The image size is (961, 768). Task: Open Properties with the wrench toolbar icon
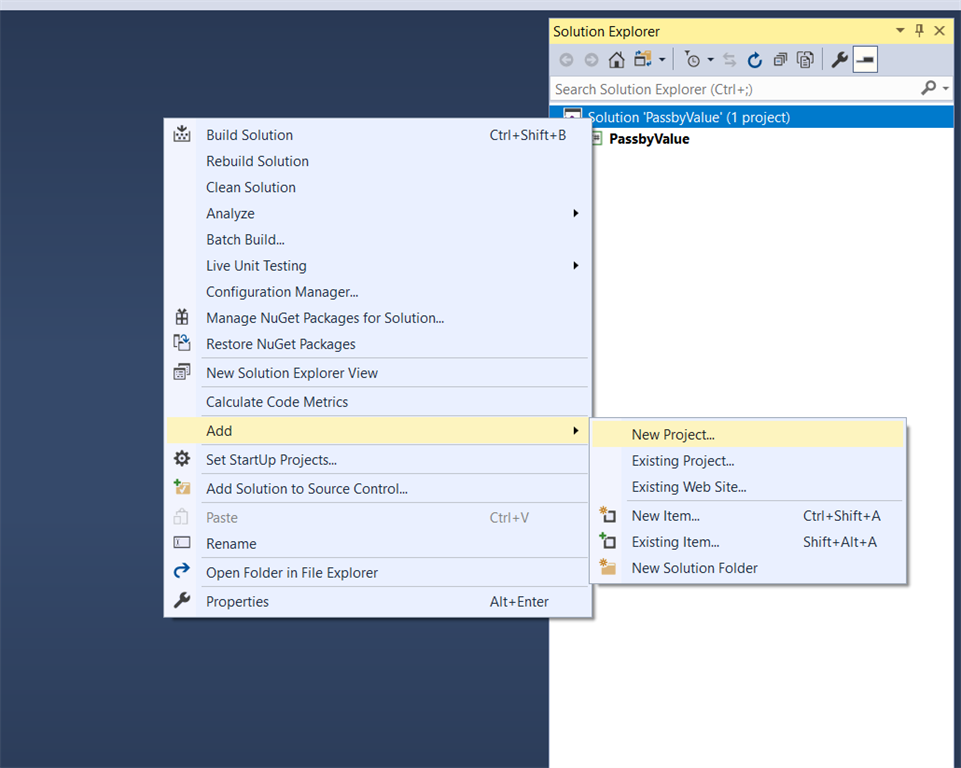pyautogui.click(x=839, y=60)
